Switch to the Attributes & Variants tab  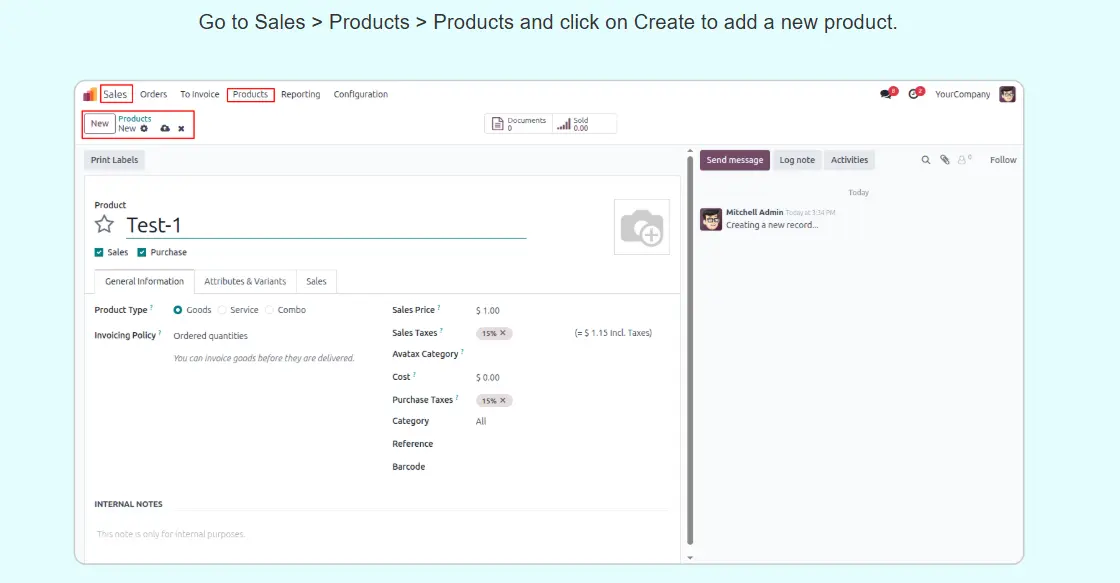(245, 282)
